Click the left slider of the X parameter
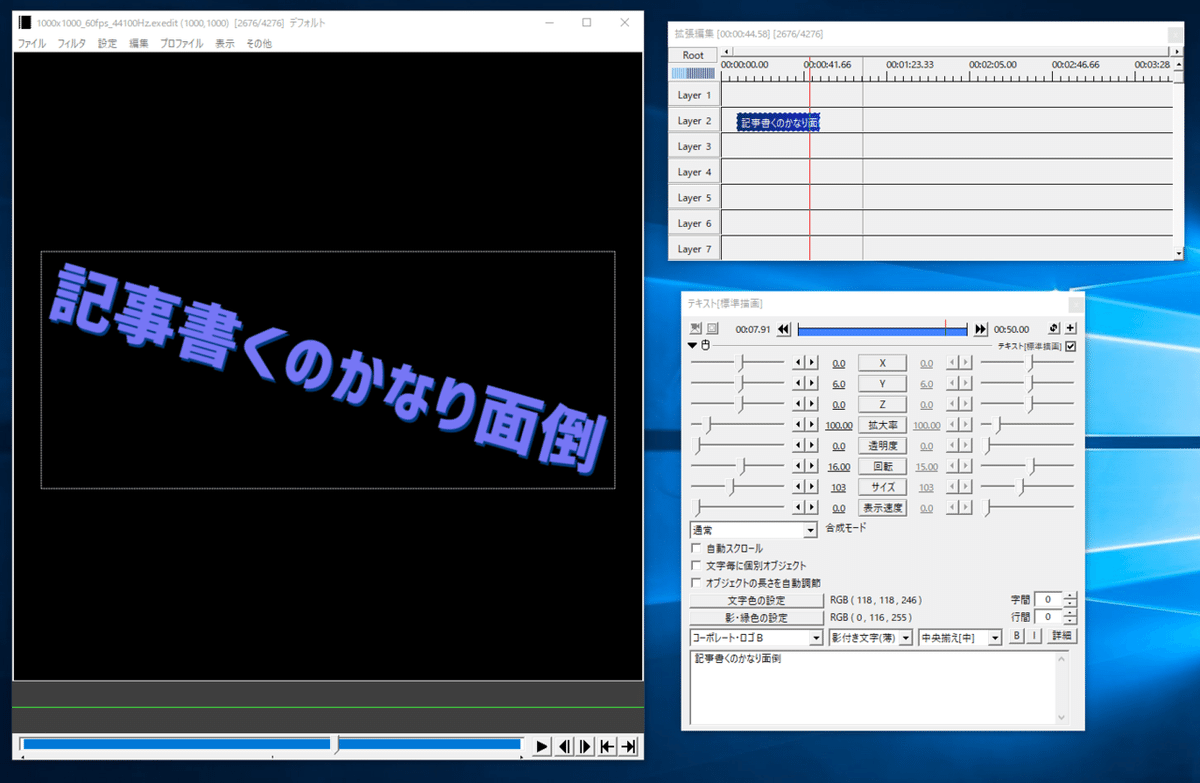 point(739,364)
